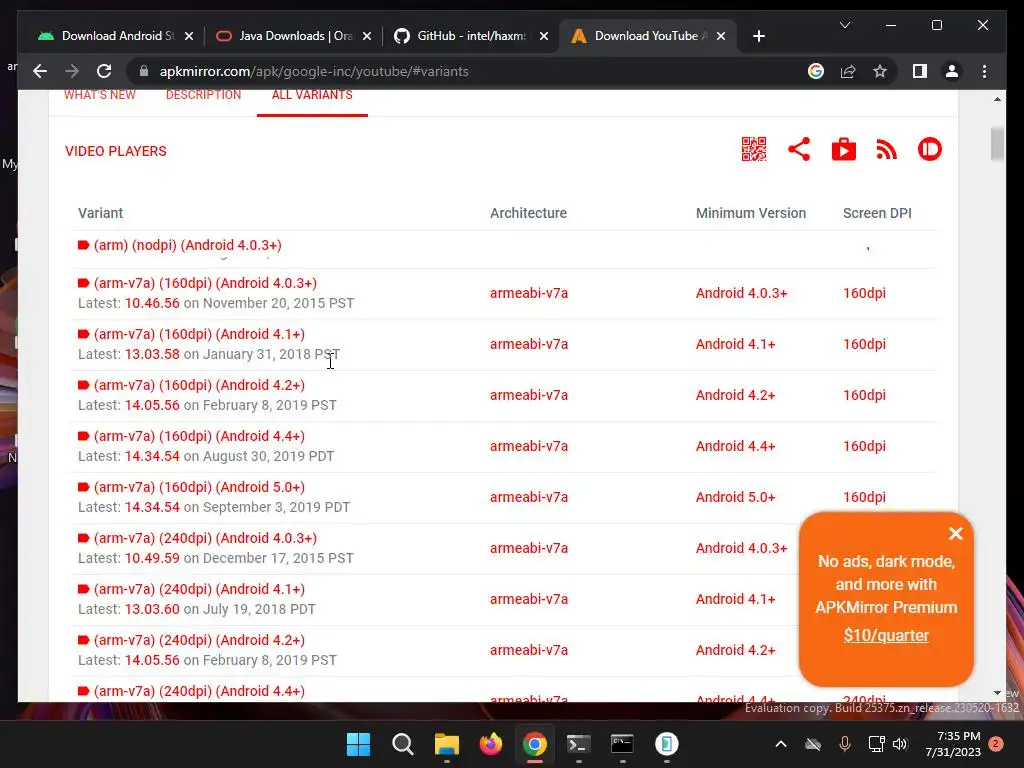Open Command Prompt from taskbar
The image size is (1024, 768).
622,744
